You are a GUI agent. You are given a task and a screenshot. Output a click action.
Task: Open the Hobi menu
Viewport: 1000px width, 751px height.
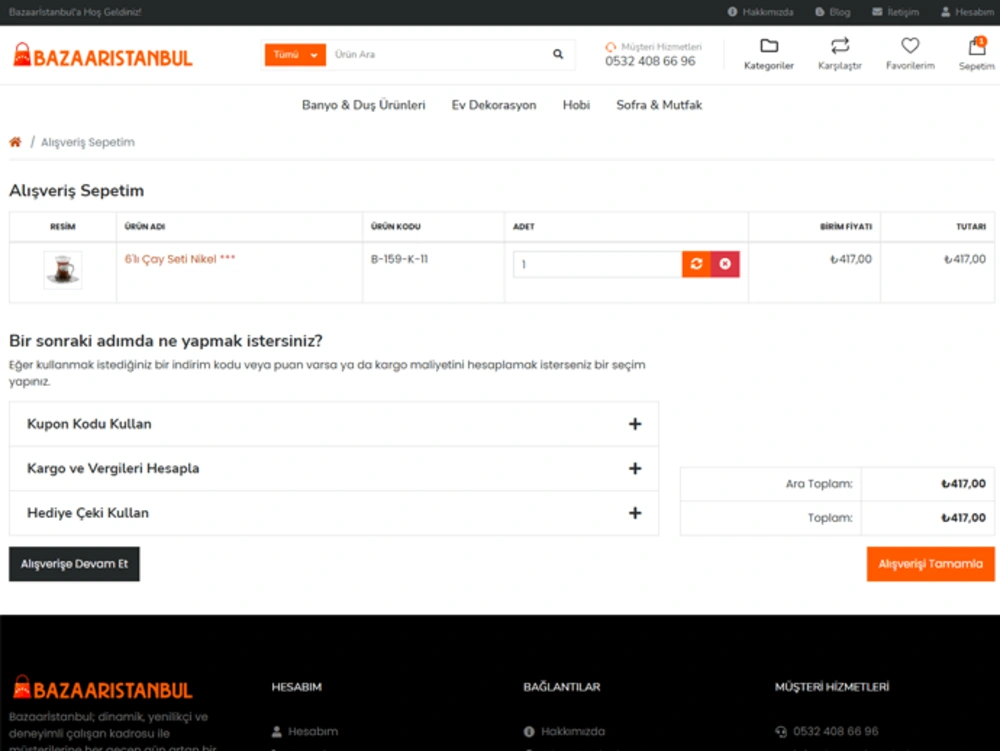point(576,105)
